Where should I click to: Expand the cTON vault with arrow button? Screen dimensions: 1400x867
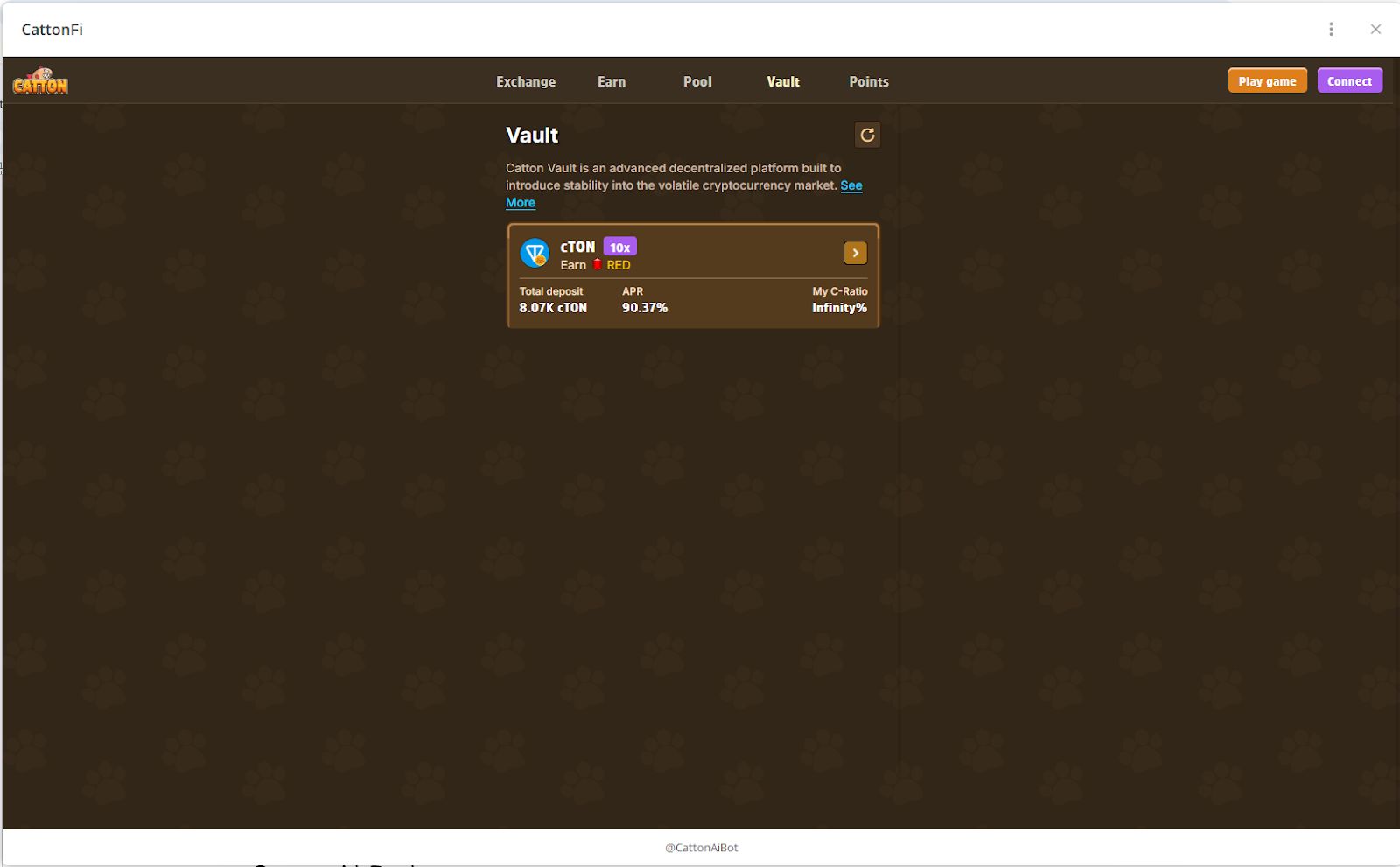coord(855,253)
